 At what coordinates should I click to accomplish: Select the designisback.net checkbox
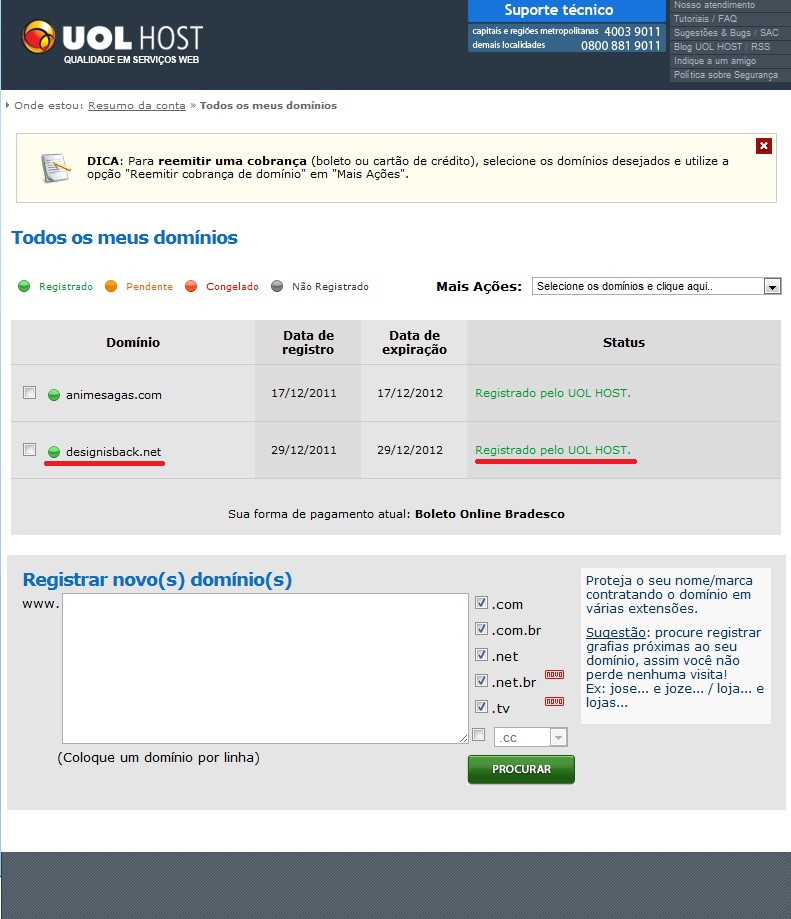(x=29, y=450)
